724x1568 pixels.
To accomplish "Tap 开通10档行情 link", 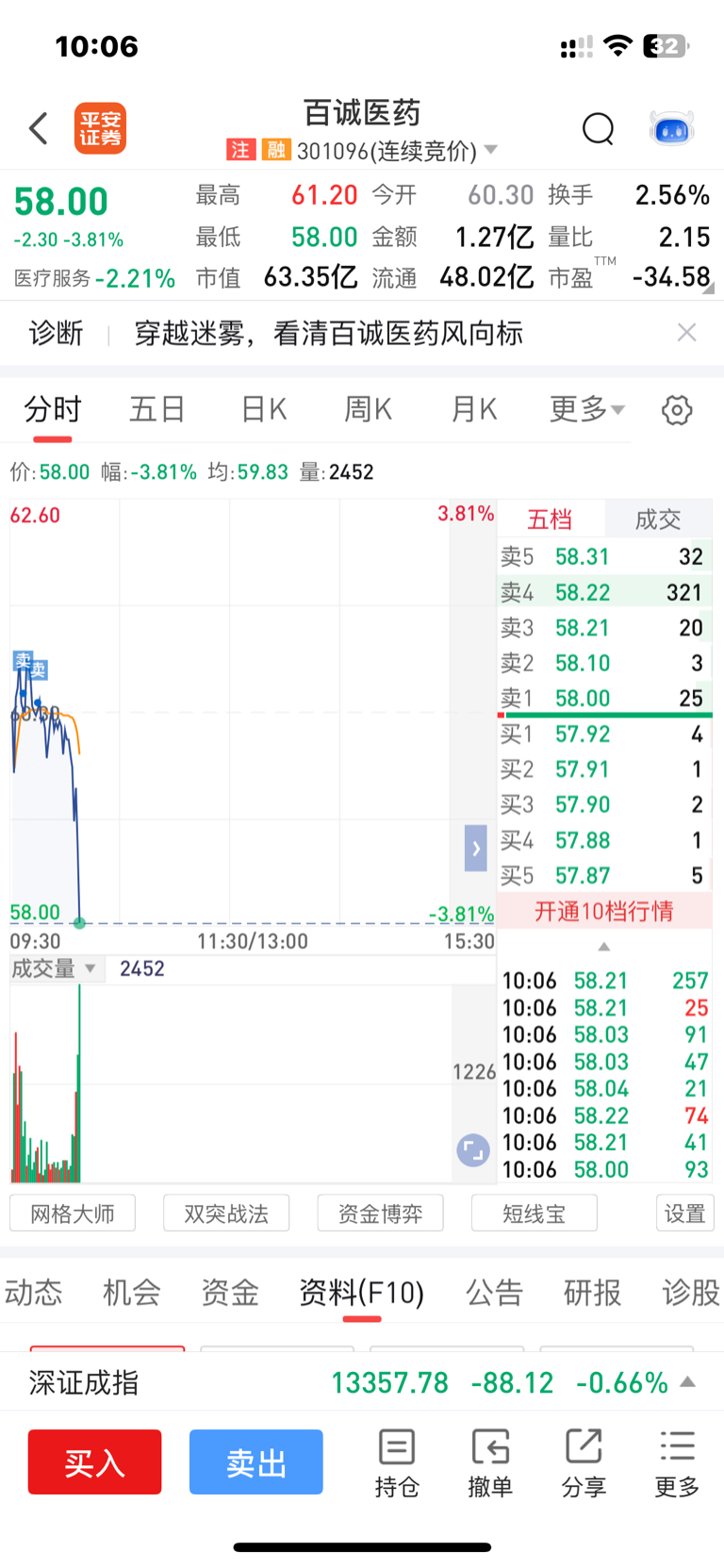I will [604, 911].
